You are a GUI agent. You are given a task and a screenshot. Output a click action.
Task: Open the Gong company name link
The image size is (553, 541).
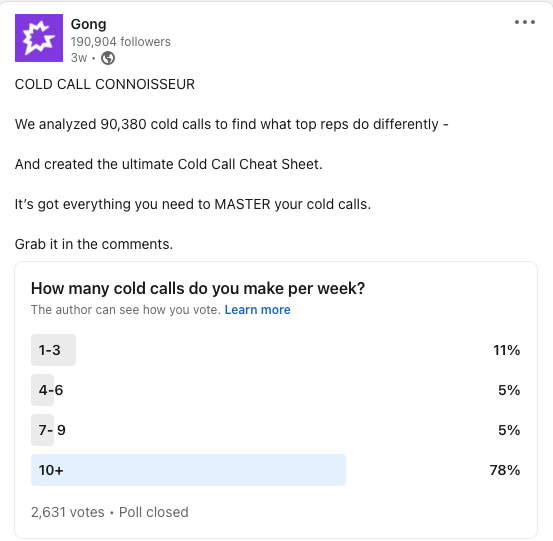pos(89,24)
